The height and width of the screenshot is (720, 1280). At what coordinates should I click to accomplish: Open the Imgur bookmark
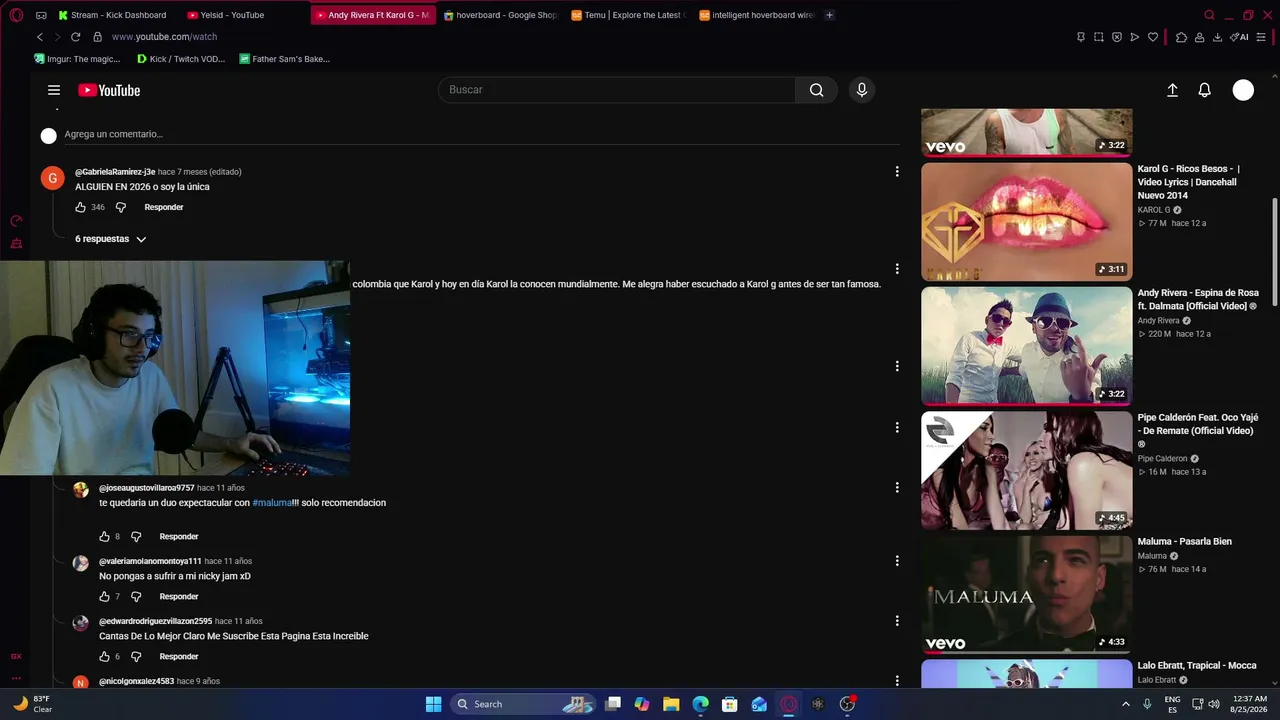pos(77,59)
